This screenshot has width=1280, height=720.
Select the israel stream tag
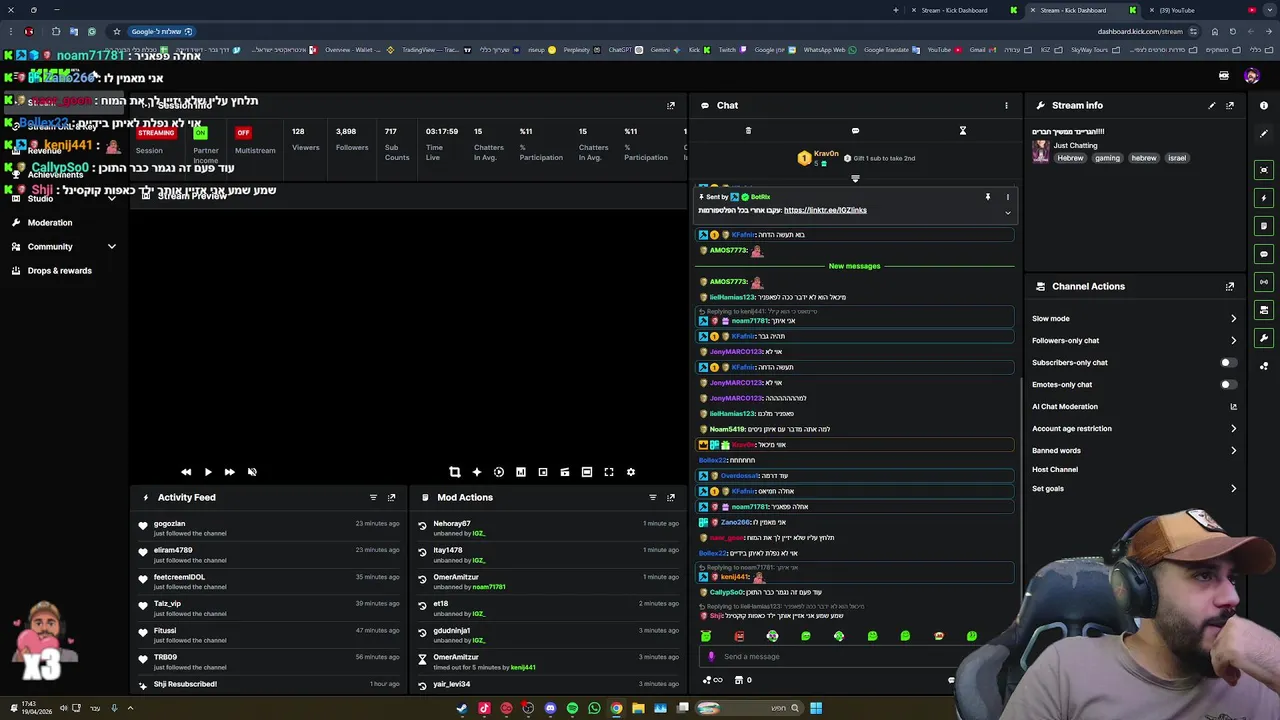[1177, 158]
